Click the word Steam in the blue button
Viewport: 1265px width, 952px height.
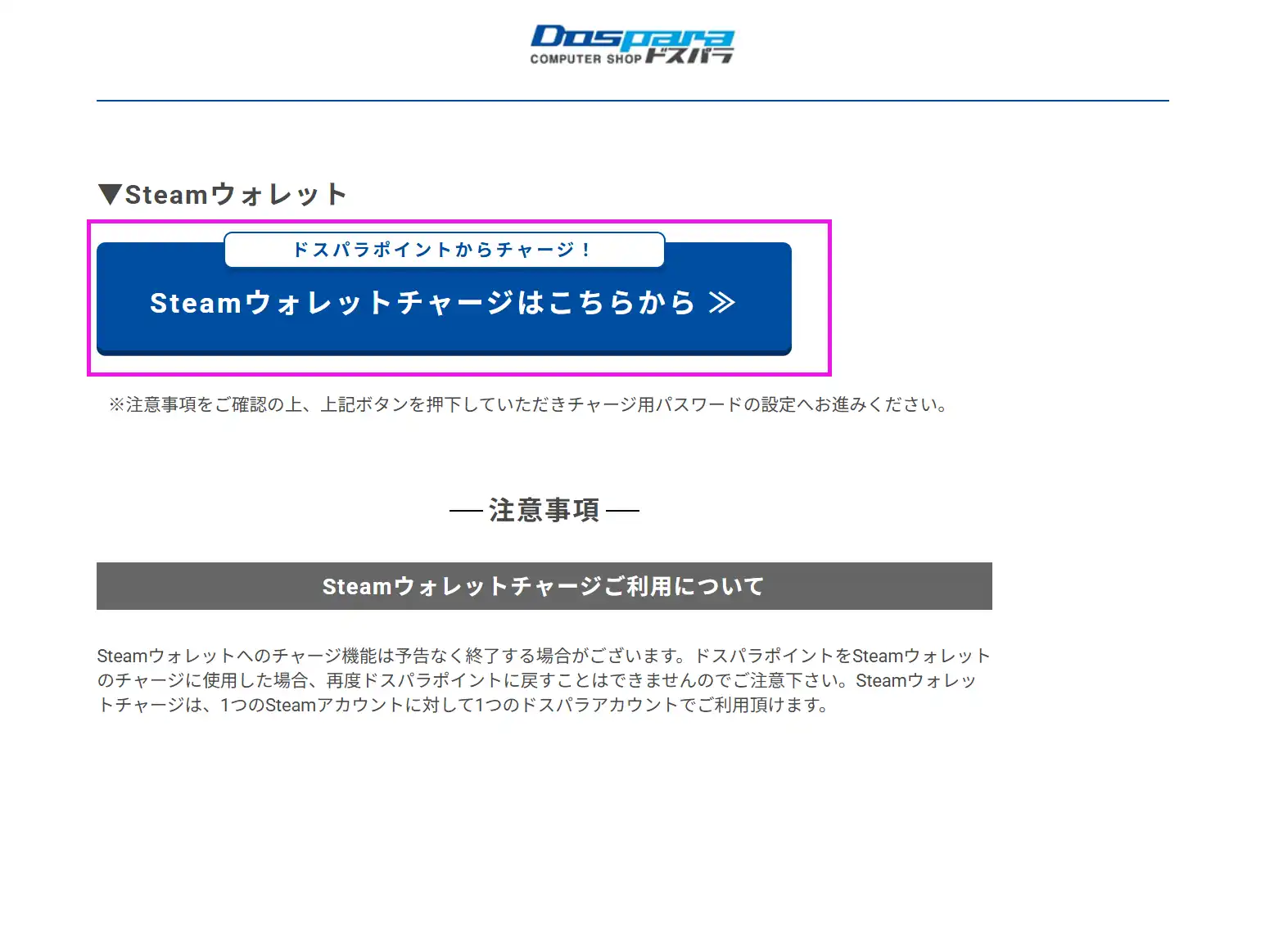(195, 304)
